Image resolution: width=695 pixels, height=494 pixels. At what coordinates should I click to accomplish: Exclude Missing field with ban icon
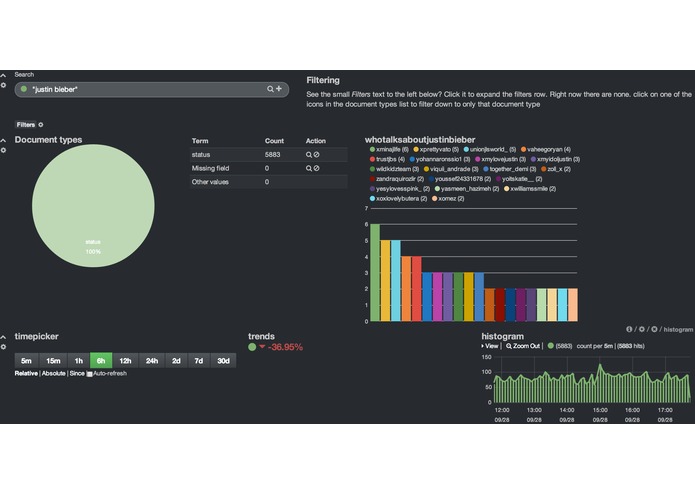316,168
